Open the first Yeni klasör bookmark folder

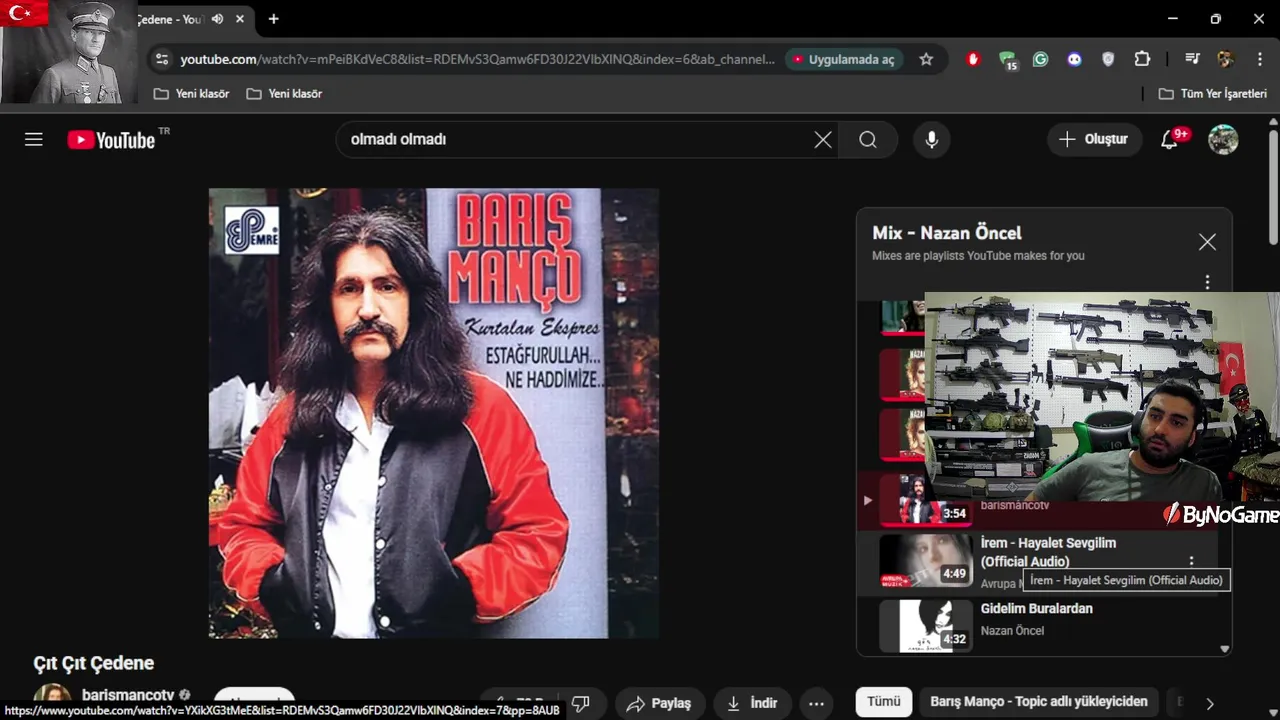(x=191, y=94)
